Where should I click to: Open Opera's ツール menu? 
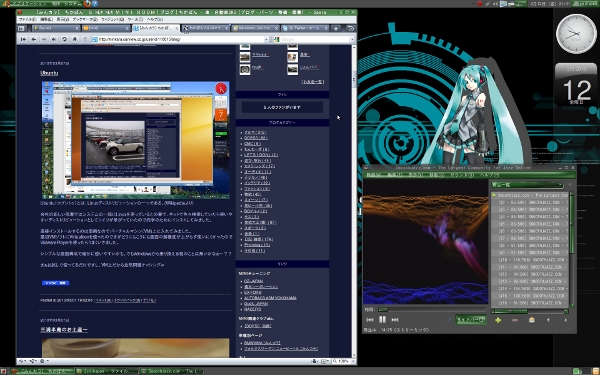135,19
